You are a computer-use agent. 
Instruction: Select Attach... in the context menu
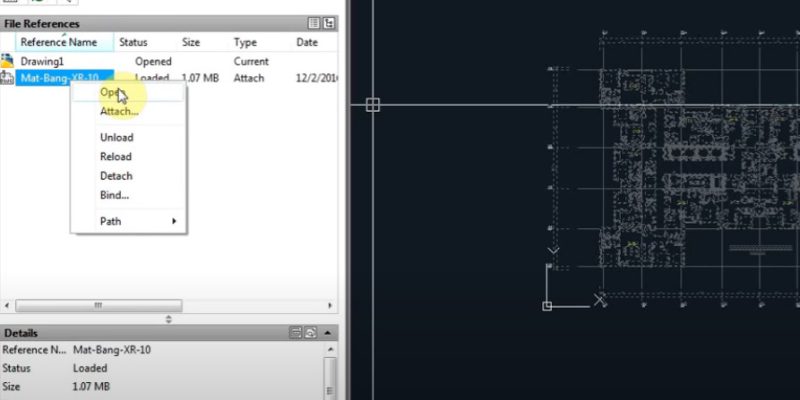119,111
